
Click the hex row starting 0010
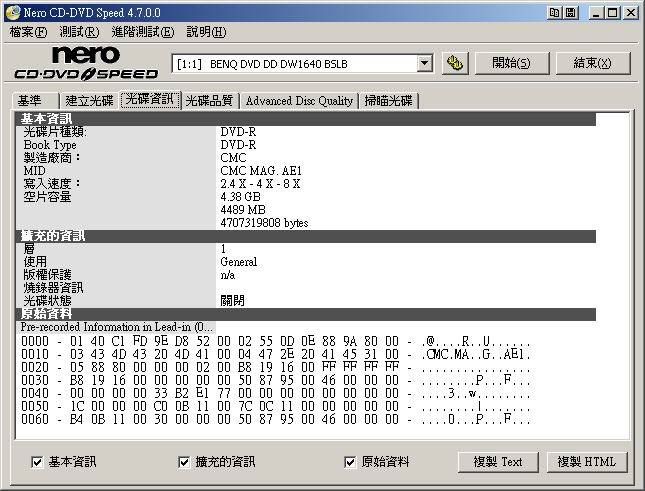[276, 354]
